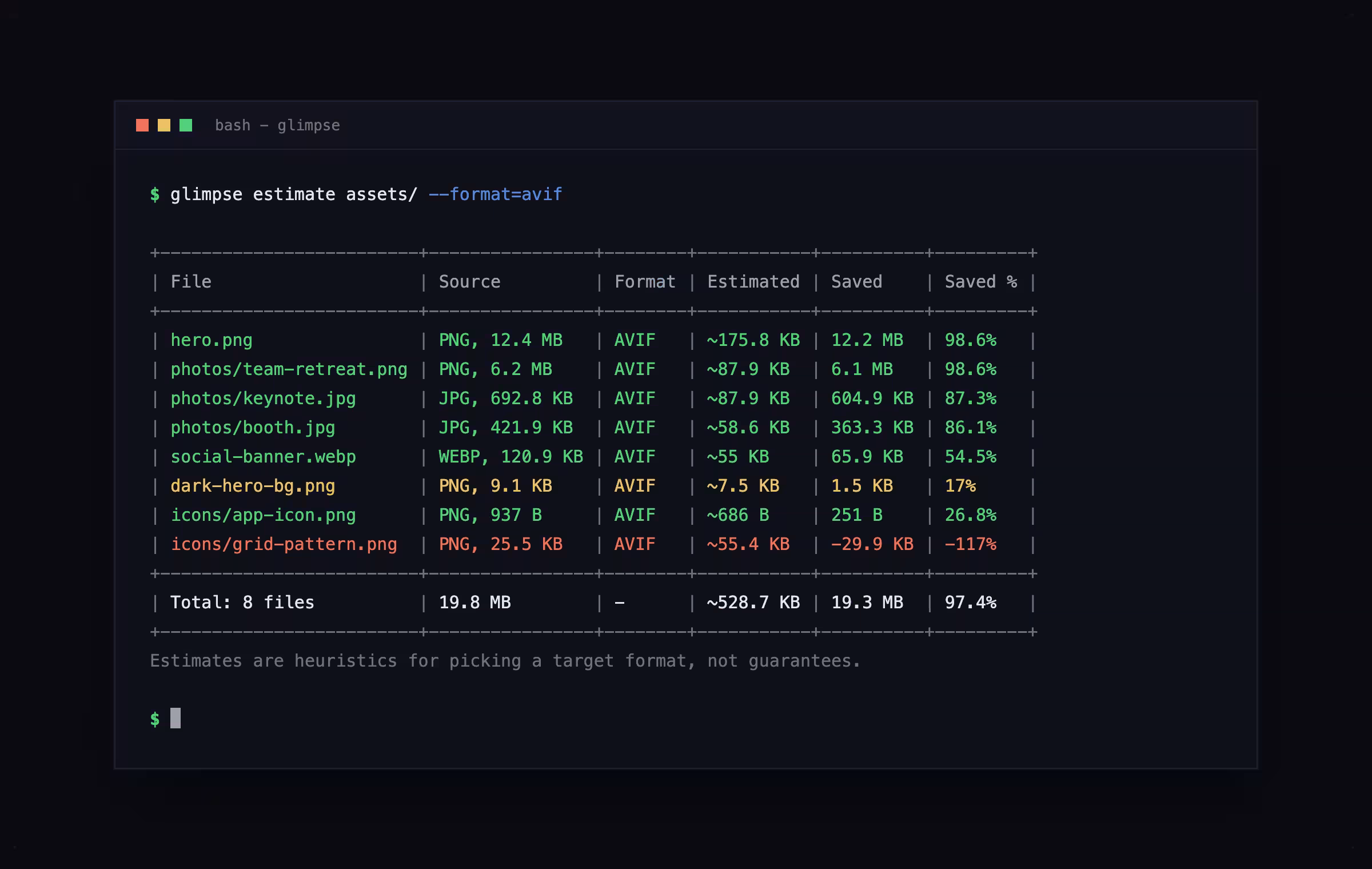Click the blinking cursor at the empty prompt
This screenshot has width=1372, height=869.
[x=176, y=718]
